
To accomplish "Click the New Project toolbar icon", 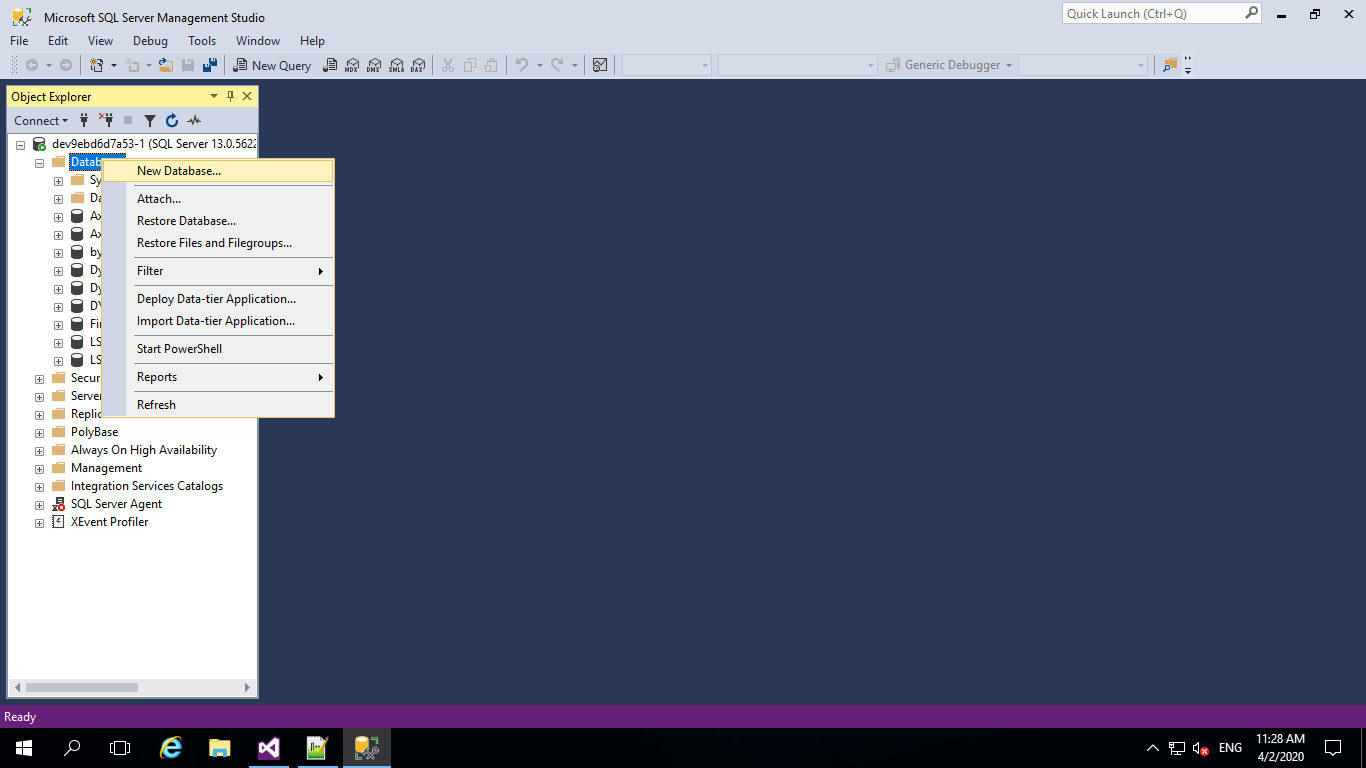I will click(x=97, y=65).
